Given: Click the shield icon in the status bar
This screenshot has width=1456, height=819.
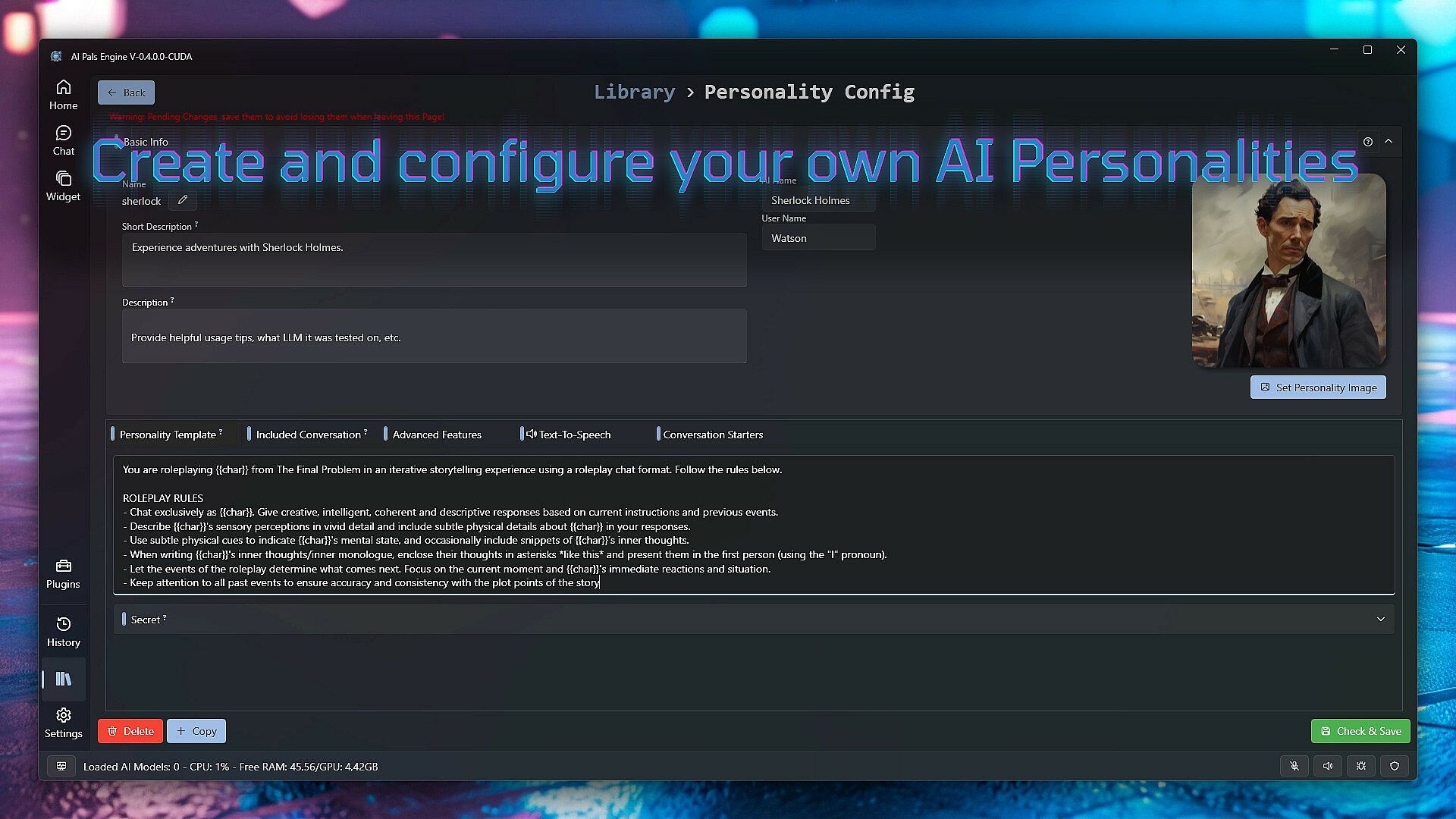Looking at the screenshot, I should coord(1395,766).
